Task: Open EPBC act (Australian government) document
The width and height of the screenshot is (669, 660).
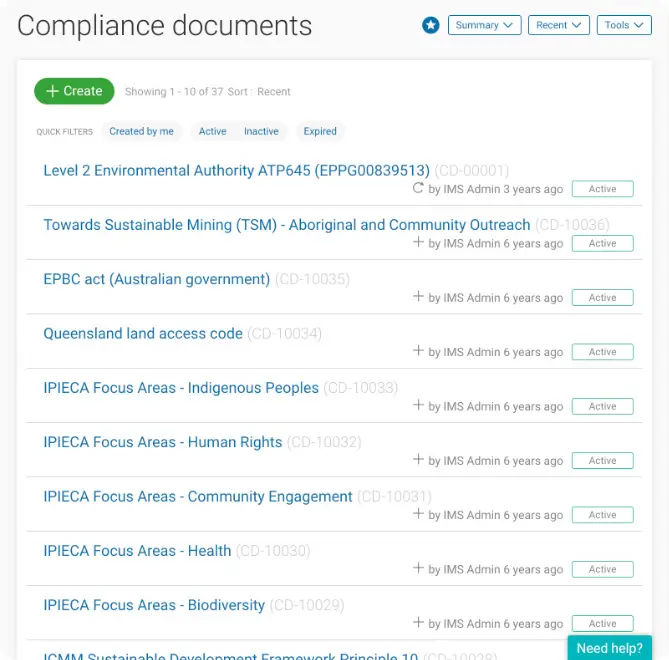Action: 157,279
